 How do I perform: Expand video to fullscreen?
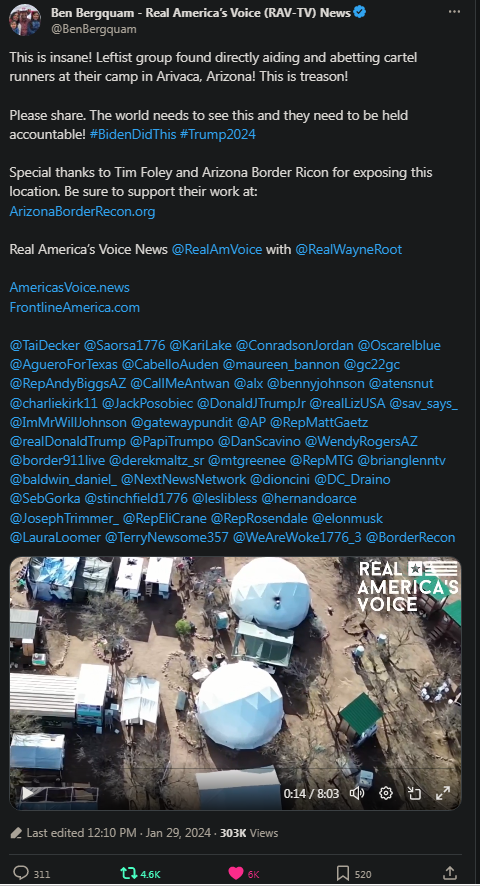[443, 793]
